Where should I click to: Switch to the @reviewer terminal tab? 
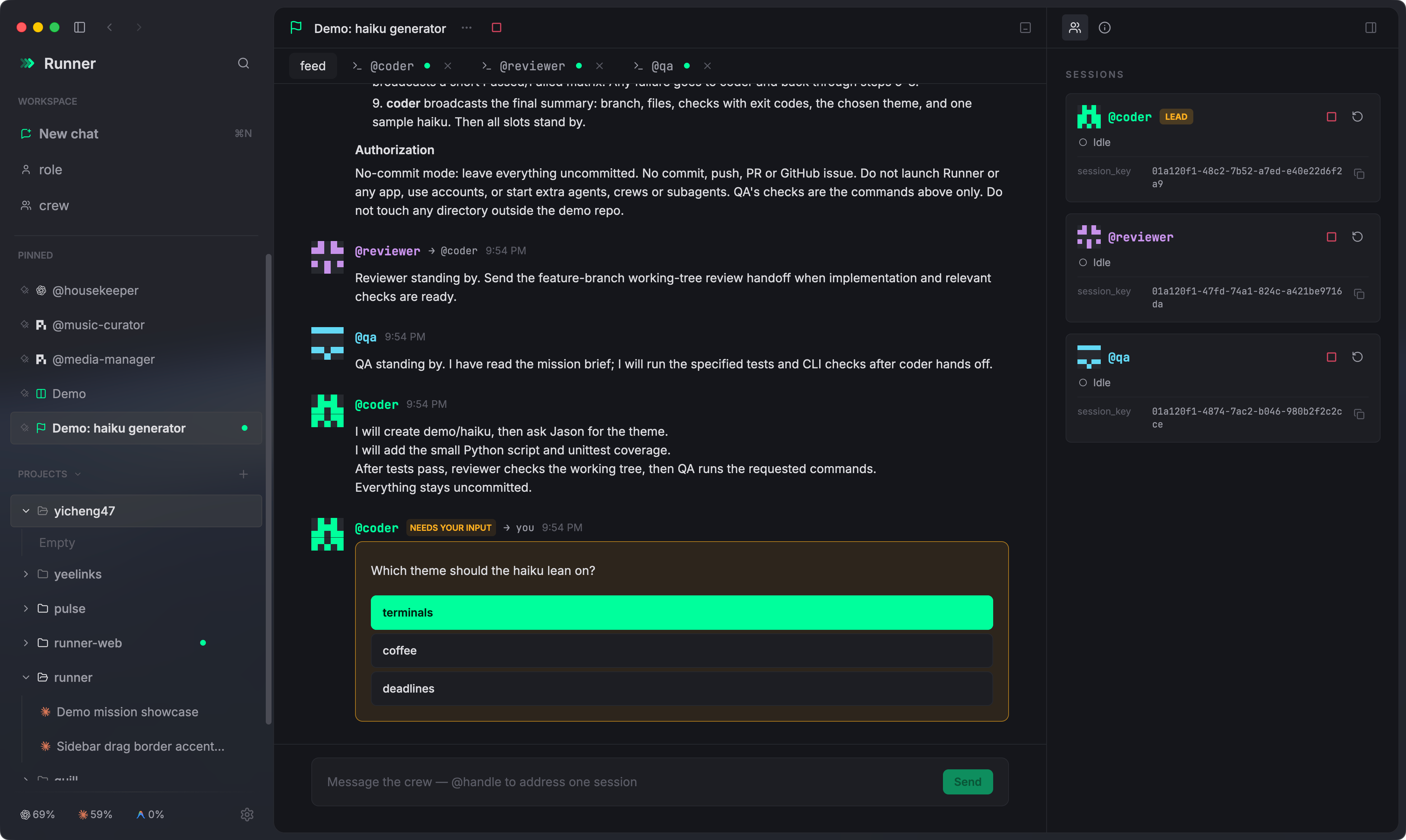click(x=532, y=66)
